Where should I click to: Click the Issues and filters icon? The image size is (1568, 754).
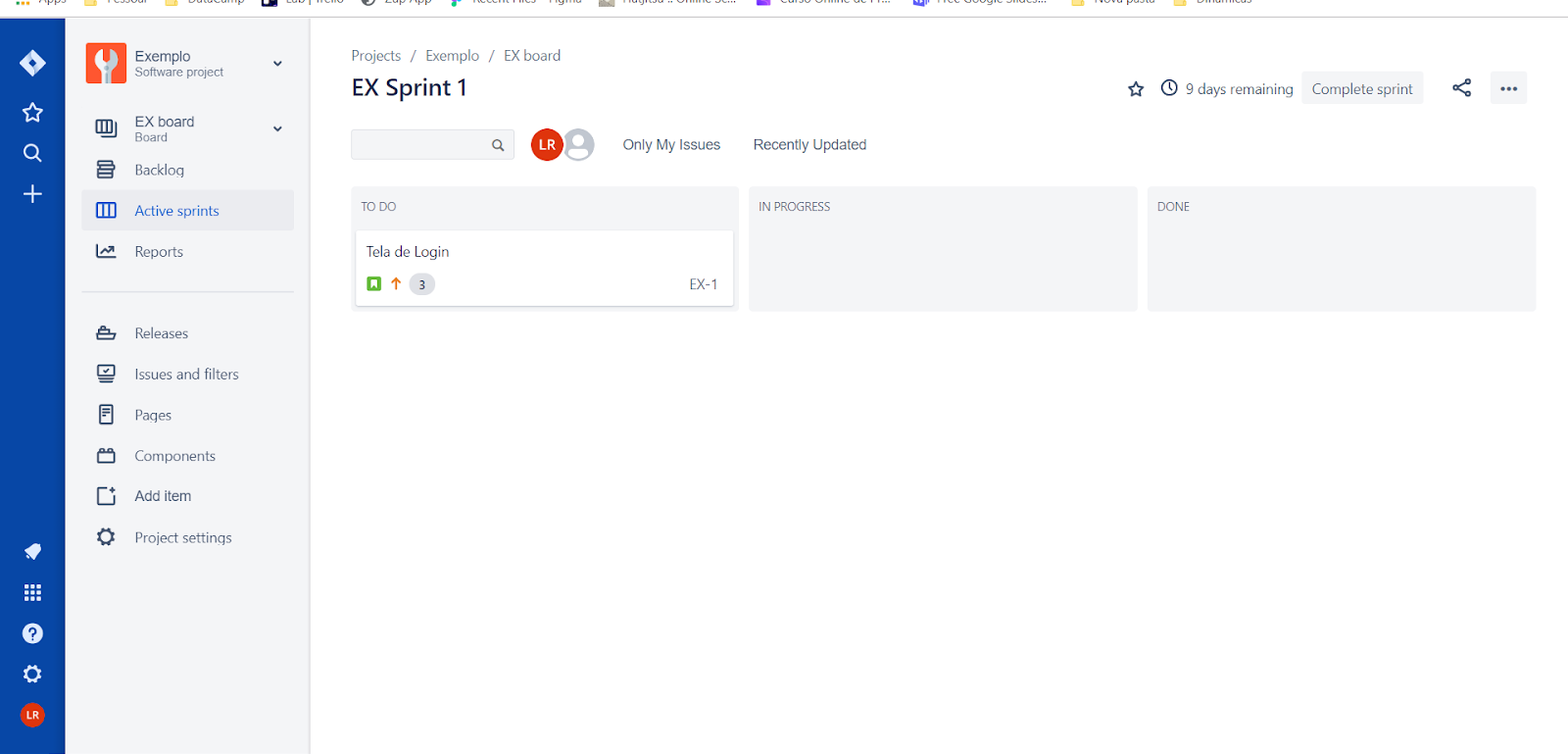(x=106, y=375)
